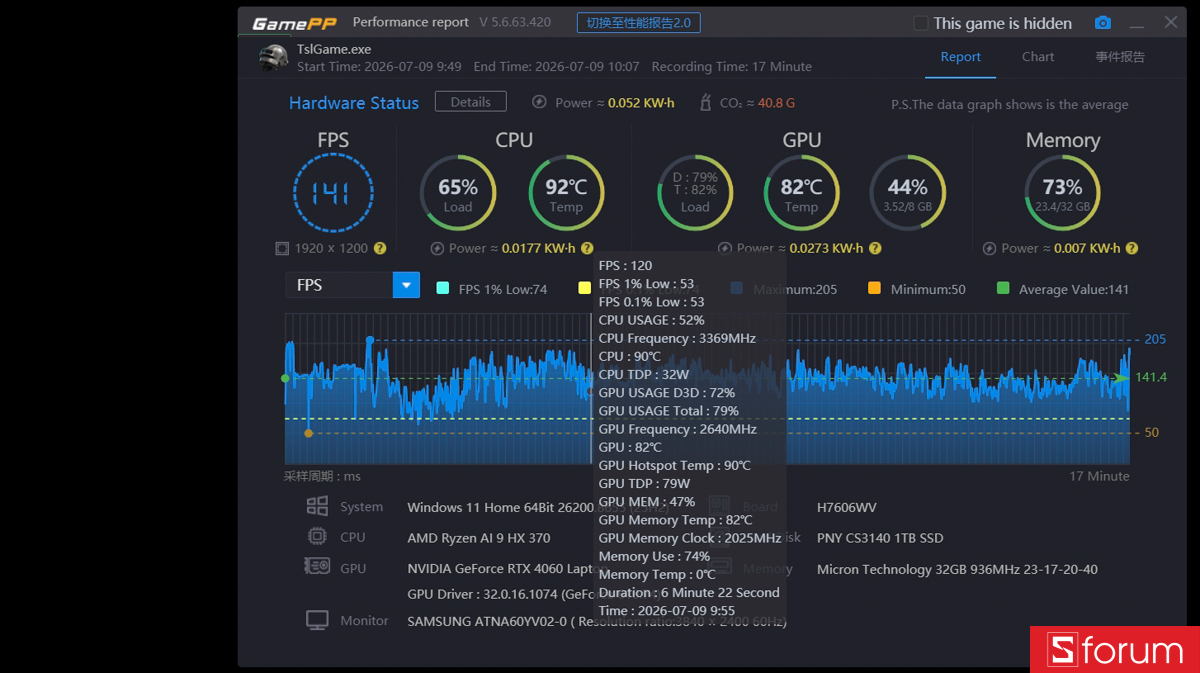Click the GPU Load gauge showing D:79%
This screenshot has width=1200, height=673.
[695, 193]
